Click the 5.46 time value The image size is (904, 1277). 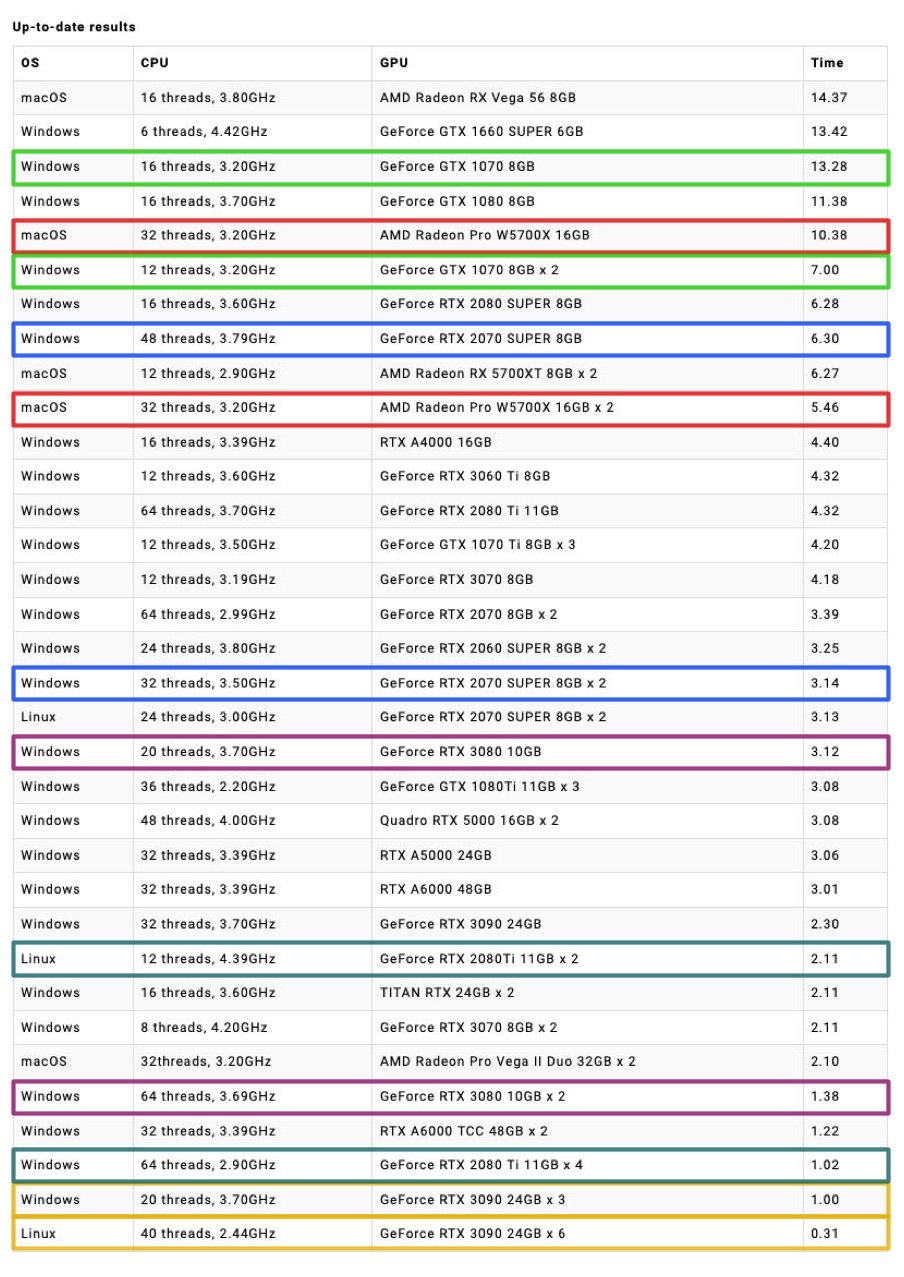click(825, 408)
